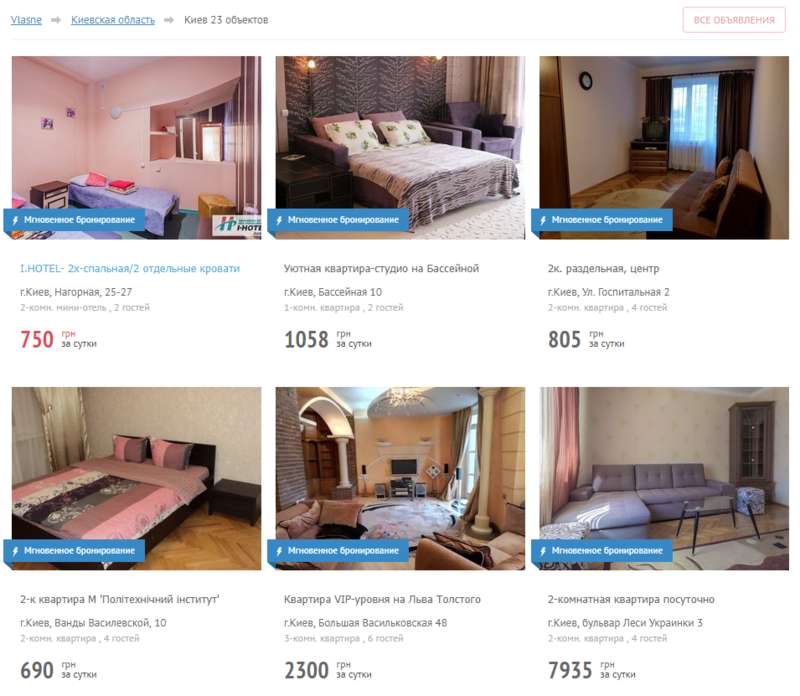800x696 pixels.
Task: Click instant booking badge on Політехнічний apartment photo
Action: 74,551
